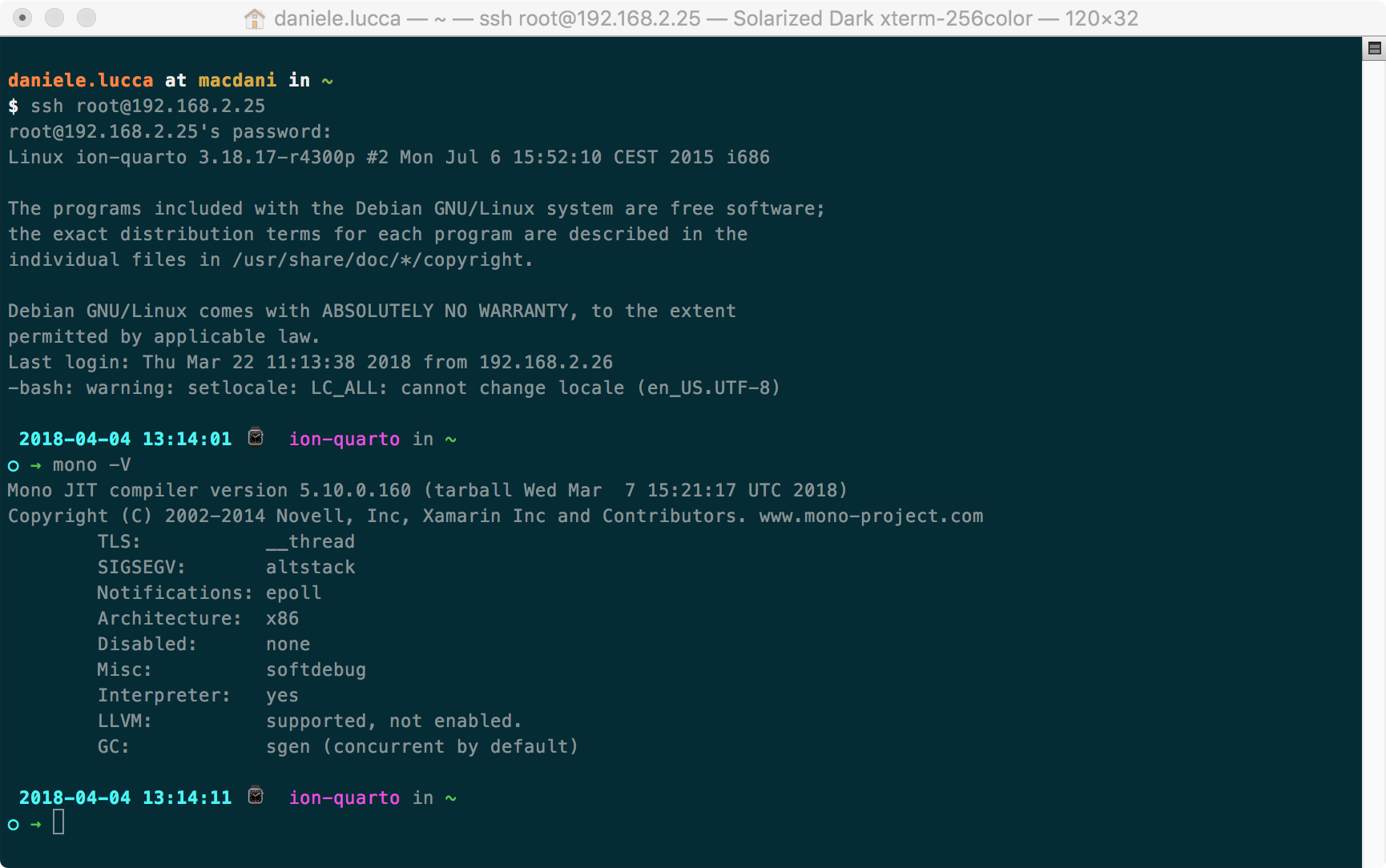The height and width of the screenshot is (868, 1386).
Task: Click the 2018-04-04 13:14:01 timestamp
Action: [126, 439]
